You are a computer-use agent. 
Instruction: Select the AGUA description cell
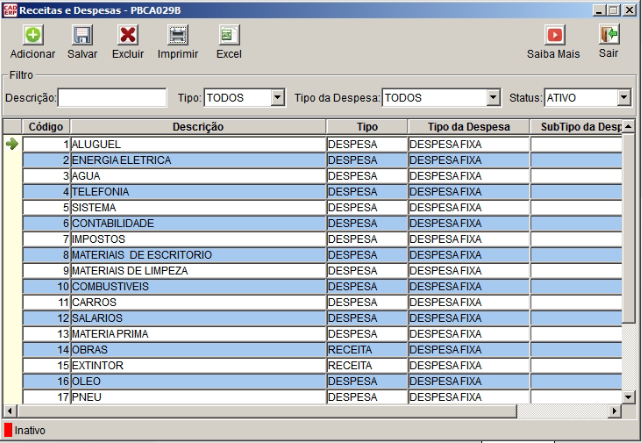198,176
